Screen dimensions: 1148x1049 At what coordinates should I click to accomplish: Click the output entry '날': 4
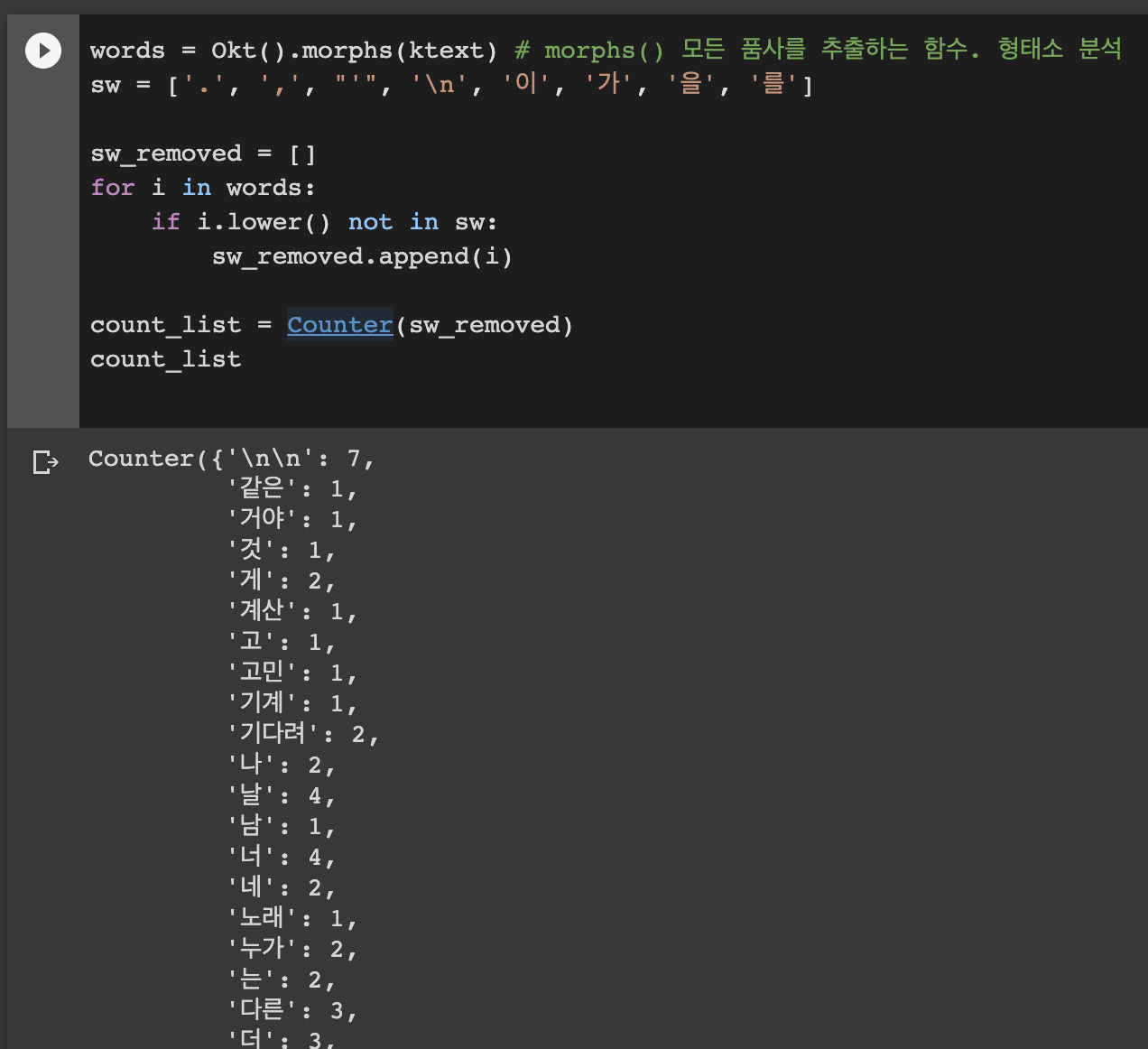(x=282, y=796)
